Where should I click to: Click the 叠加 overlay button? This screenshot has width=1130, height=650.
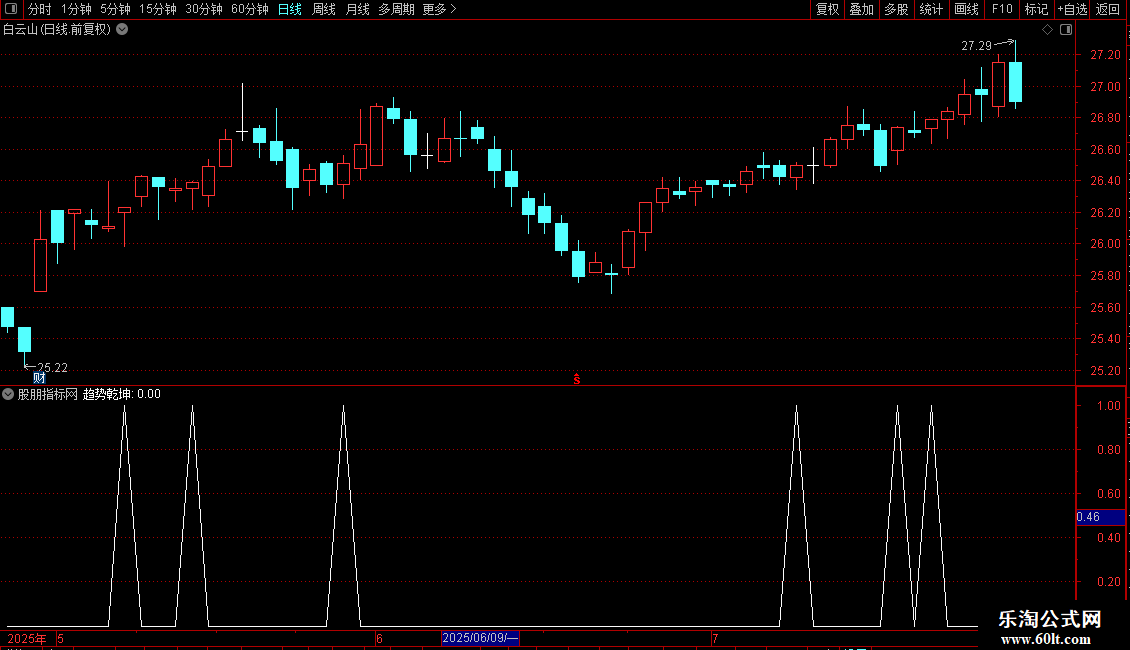click(861, 9)
